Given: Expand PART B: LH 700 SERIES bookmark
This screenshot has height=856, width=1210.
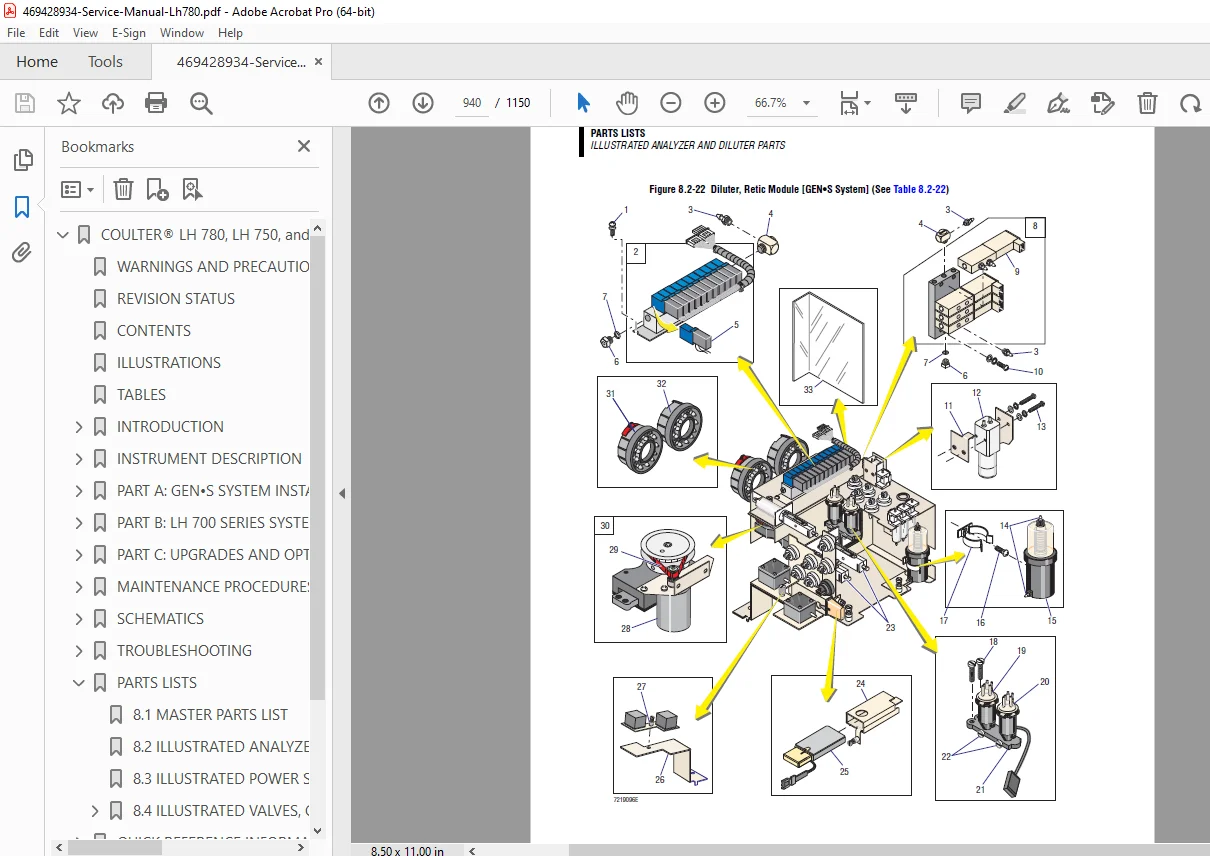Looking at the screenshot, I should (80, 523).
